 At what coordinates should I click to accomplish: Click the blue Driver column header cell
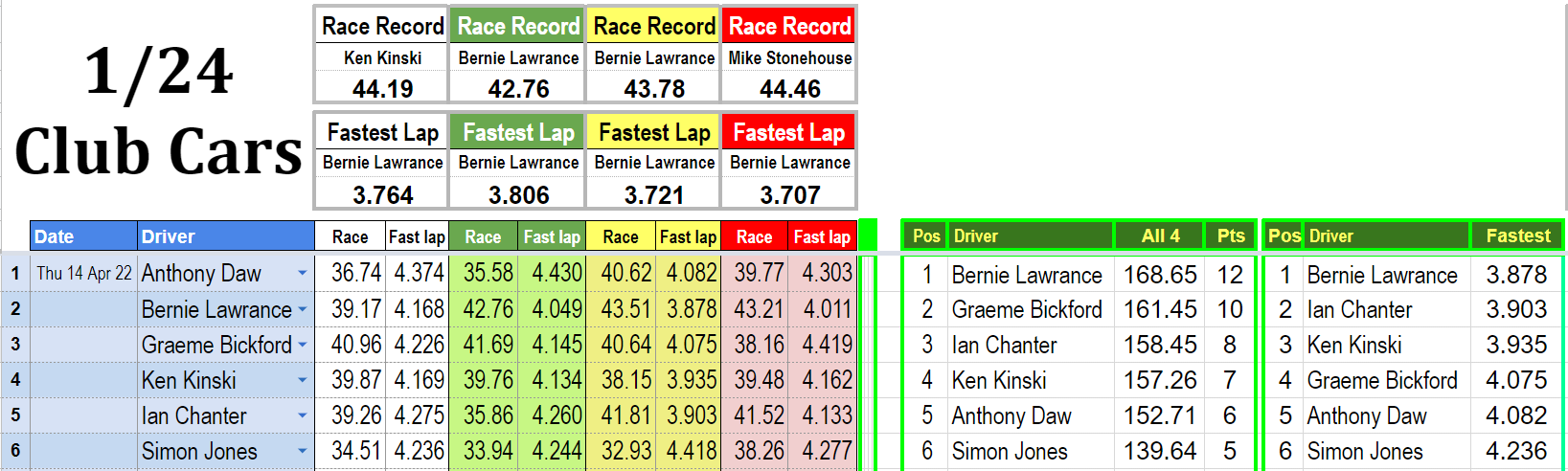click(225, 236)
